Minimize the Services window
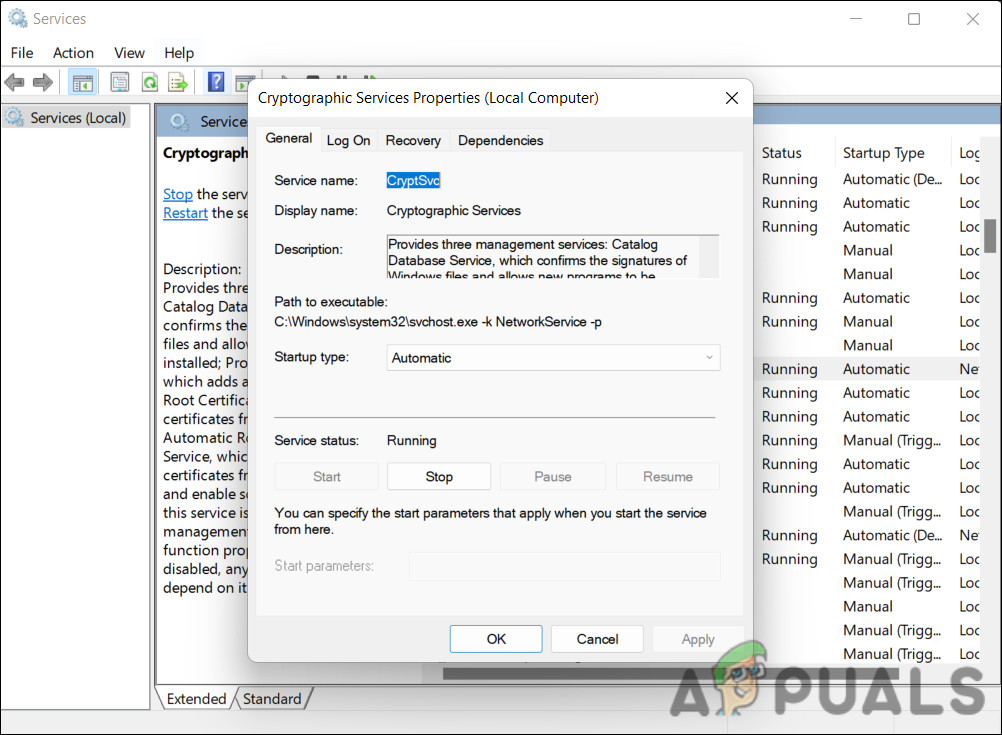Viewport: 1002px width, 735px height. pyautogui.click(x=856, y=19)
